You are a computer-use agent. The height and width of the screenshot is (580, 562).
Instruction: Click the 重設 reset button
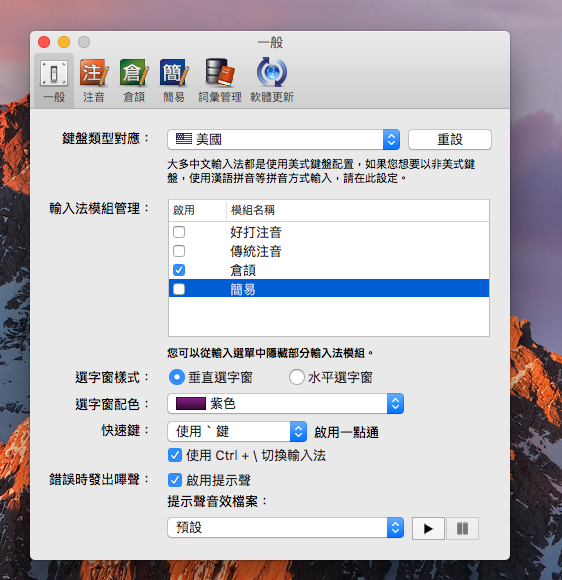pyautogui.click(x=450, y=139)
